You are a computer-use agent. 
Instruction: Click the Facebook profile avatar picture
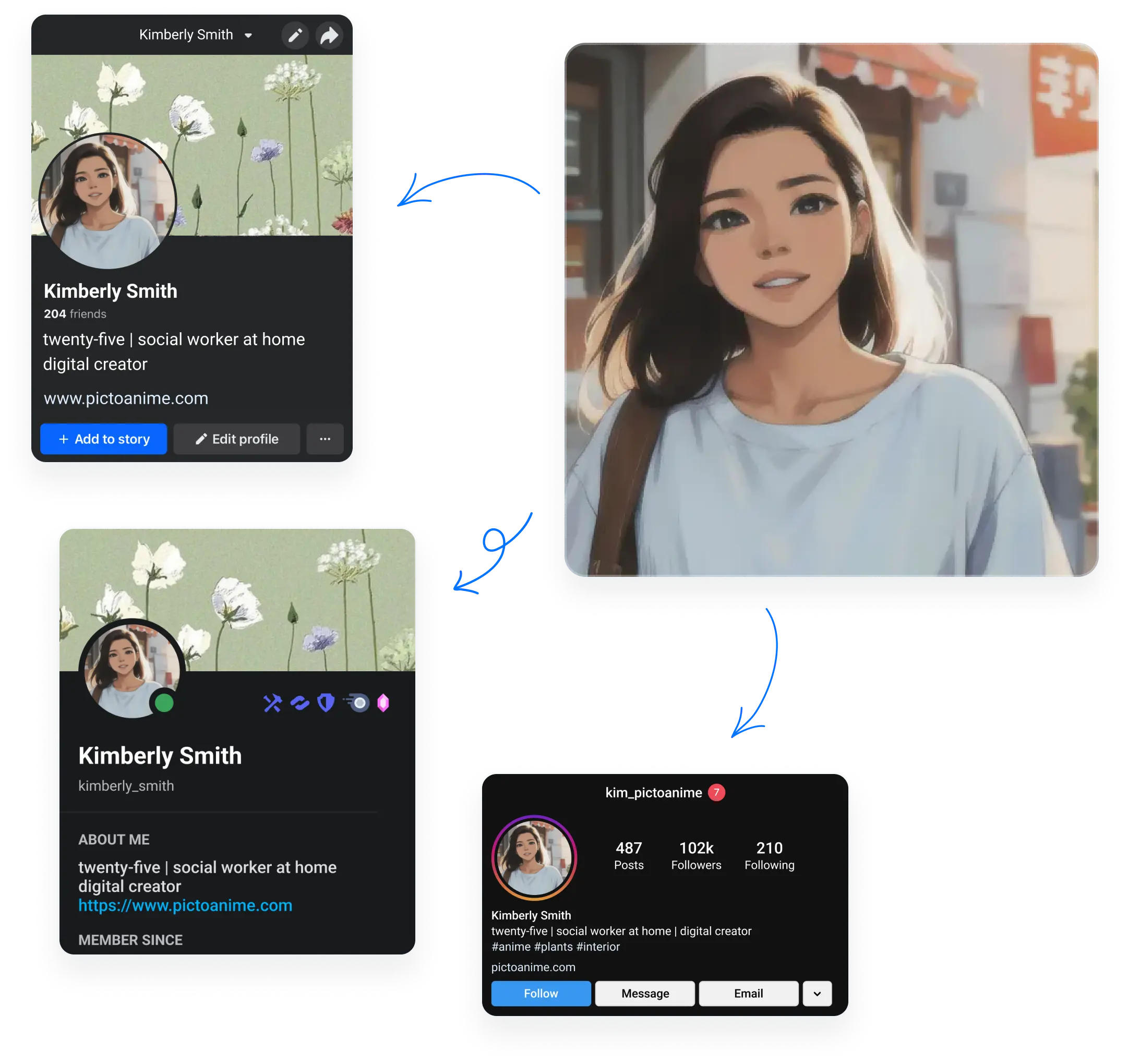pyautogui.click(x=107, y=201)
